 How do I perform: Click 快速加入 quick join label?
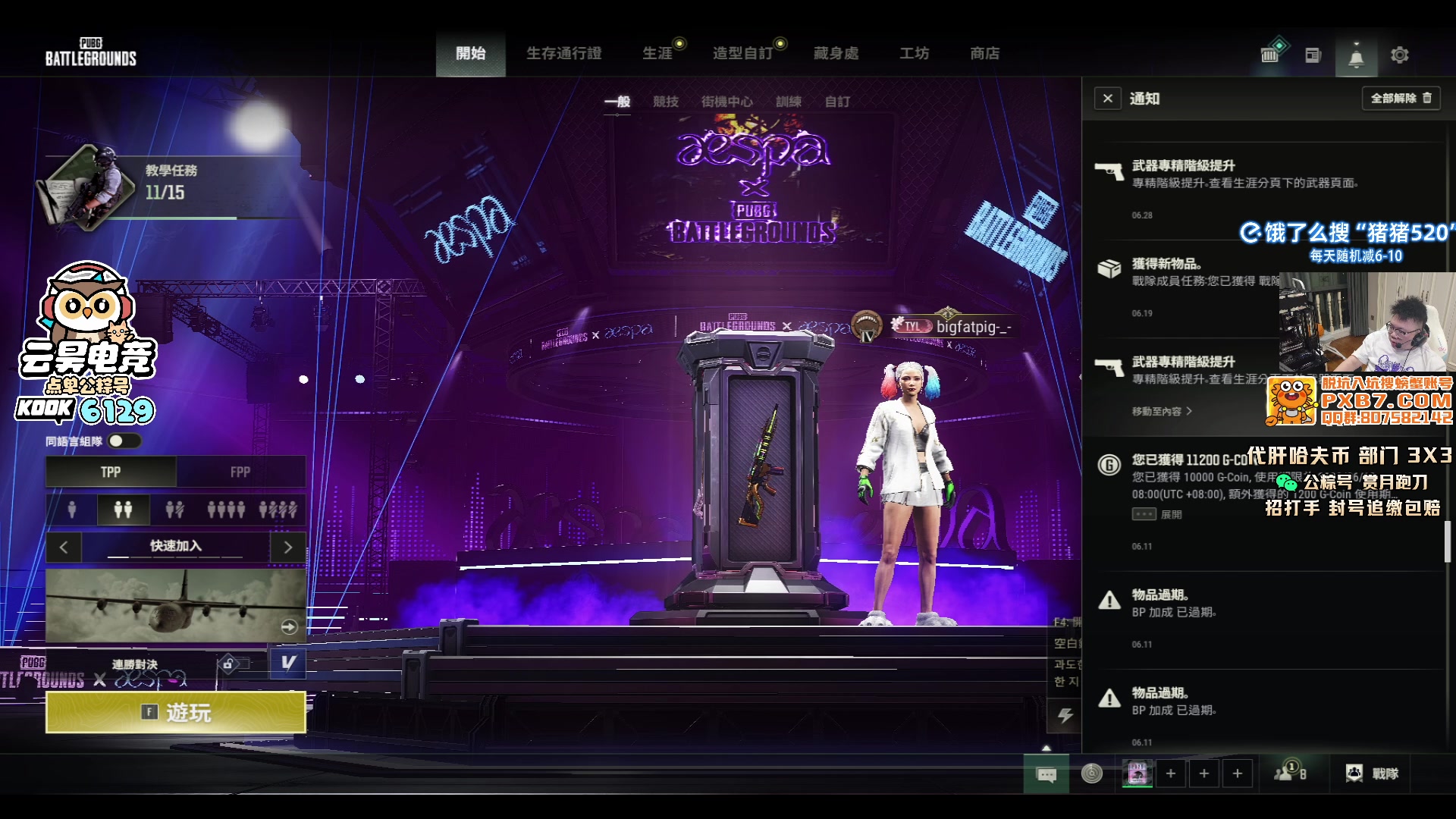tap(175, 545)
